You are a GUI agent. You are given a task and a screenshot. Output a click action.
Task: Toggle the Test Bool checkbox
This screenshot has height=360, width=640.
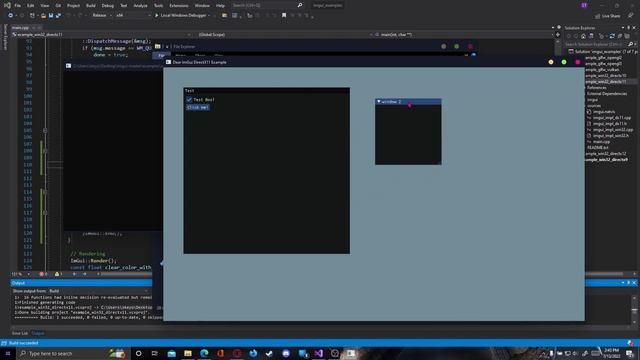(189, 100)
